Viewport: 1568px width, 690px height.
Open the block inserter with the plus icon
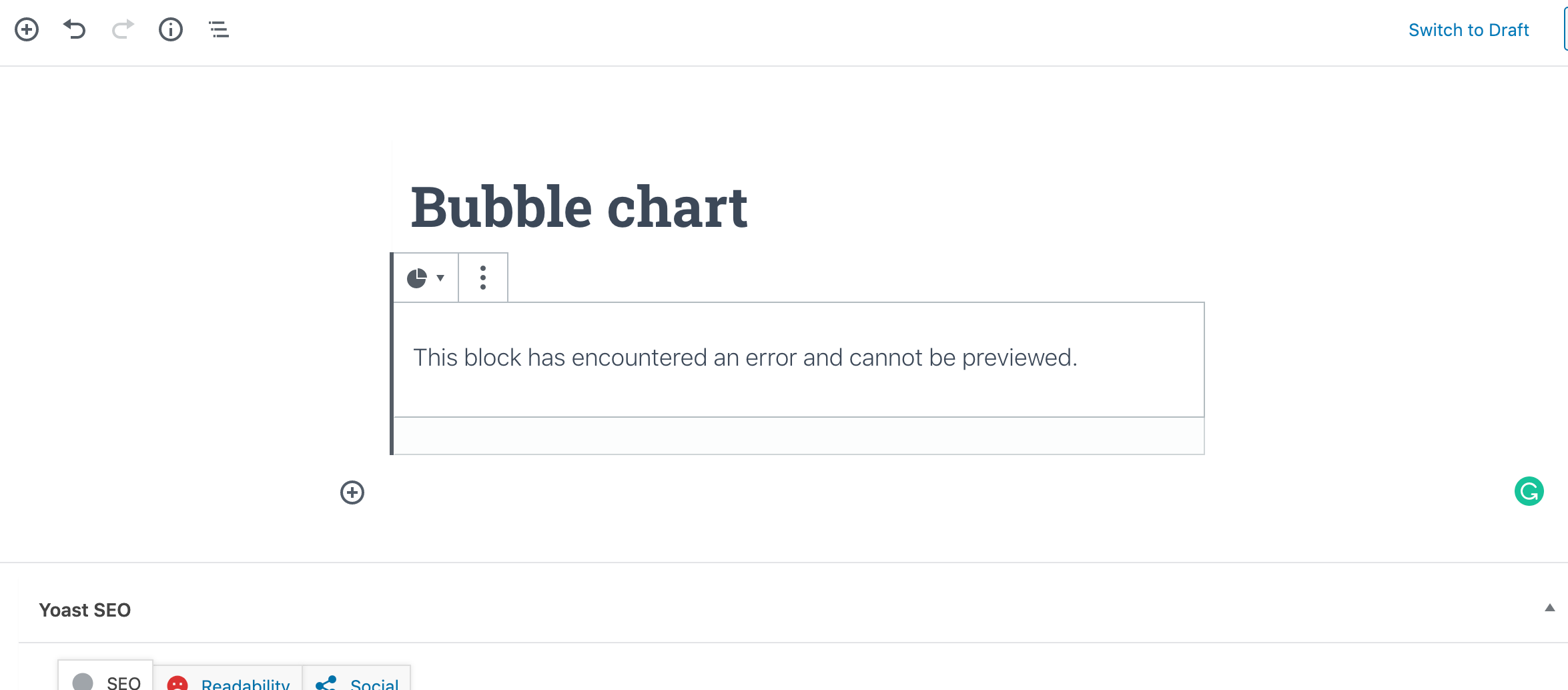[x=27, y=29]
